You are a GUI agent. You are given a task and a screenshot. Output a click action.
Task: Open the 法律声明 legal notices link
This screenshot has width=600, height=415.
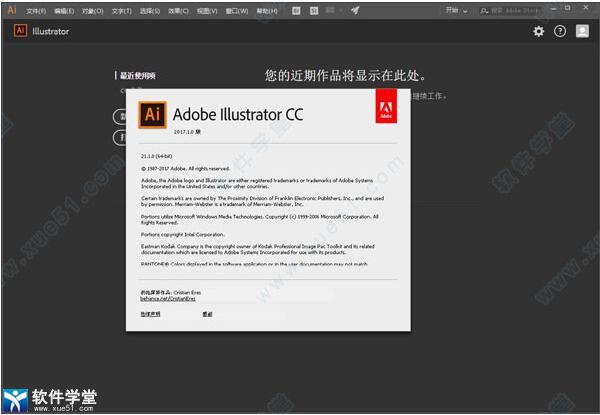(150, 314)
